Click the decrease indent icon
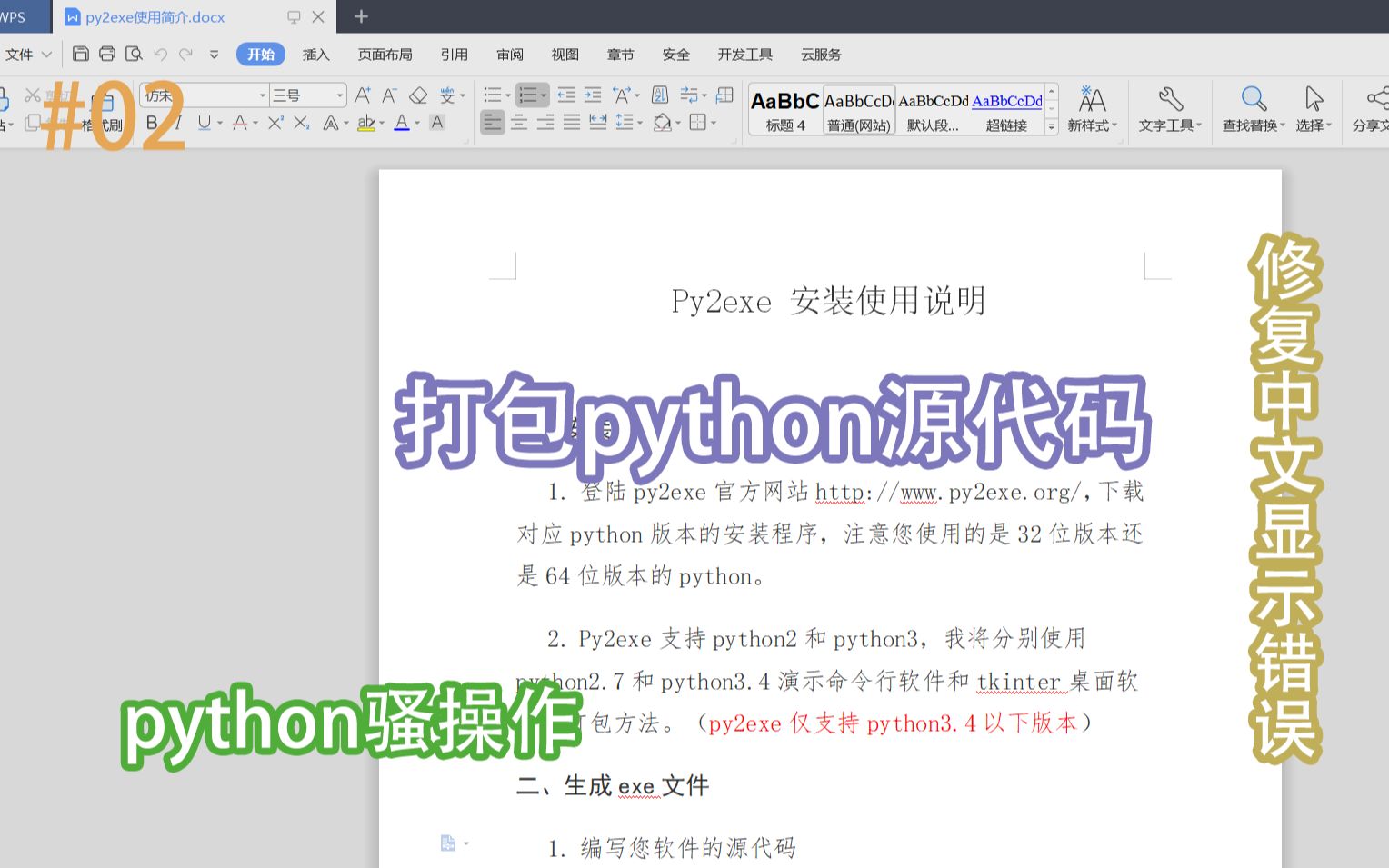1389x868 pixels. tap(566, 95)
